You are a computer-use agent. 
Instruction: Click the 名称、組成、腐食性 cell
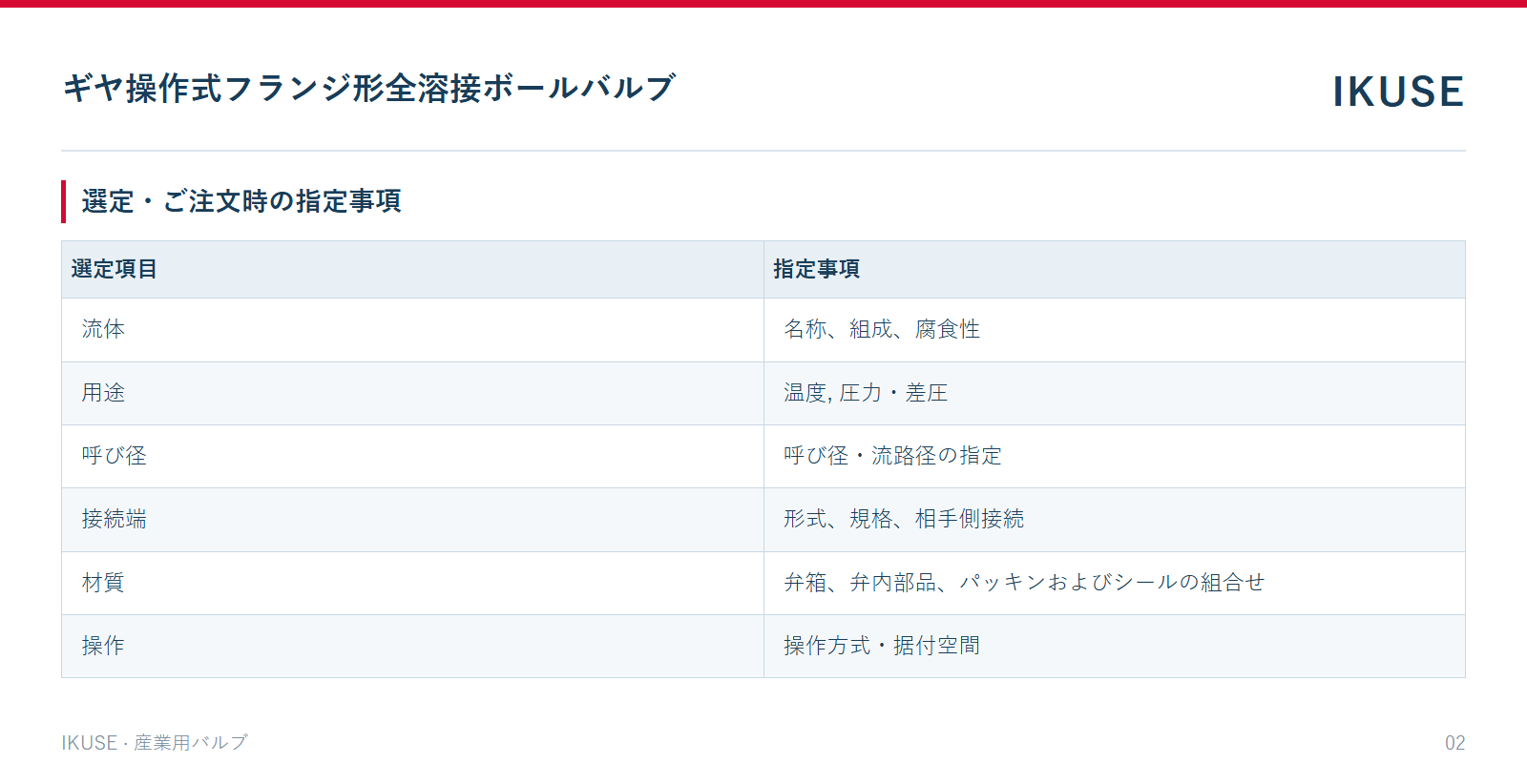[x=1115, y=330]
